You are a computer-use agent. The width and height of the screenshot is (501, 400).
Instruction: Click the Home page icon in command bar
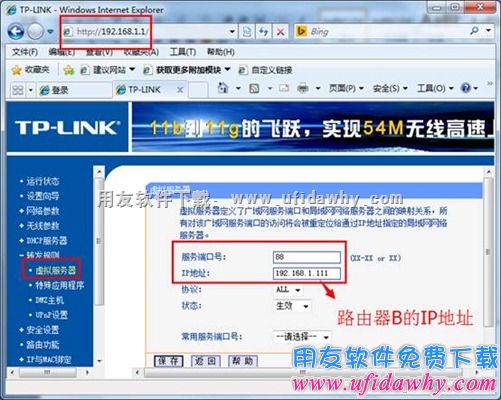223,88
